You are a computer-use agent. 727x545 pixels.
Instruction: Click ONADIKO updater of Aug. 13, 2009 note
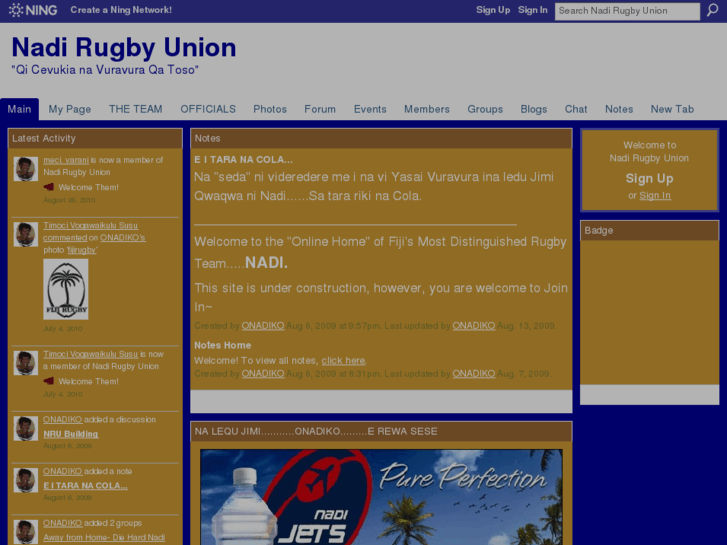[474, 326]
